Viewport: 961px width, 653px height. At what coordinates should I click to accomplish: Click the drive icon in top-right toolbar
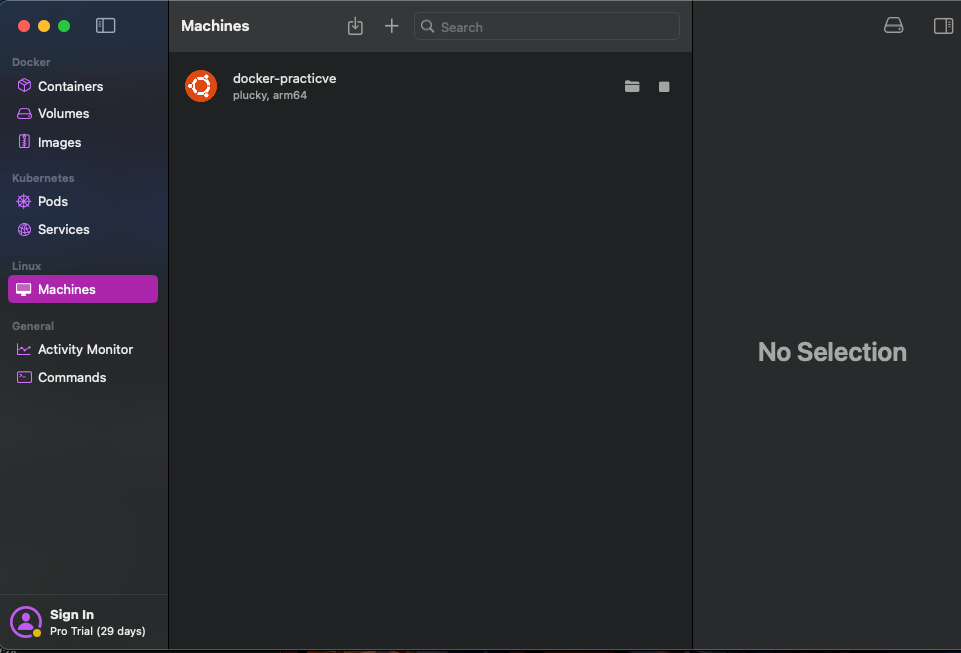click(894, 25)
